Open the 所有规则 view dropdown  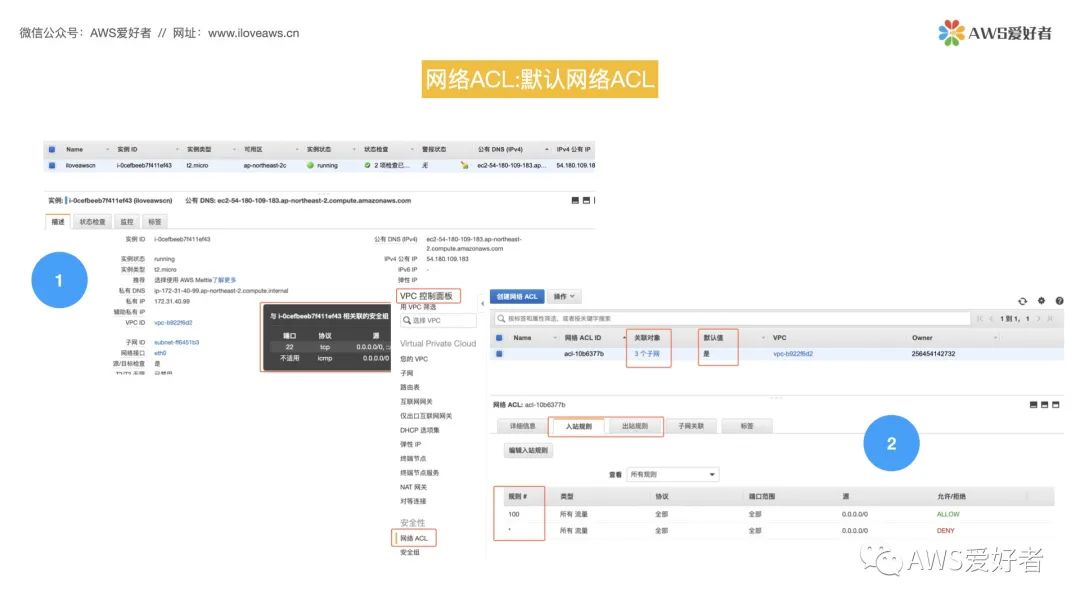[x=672, y=474]
